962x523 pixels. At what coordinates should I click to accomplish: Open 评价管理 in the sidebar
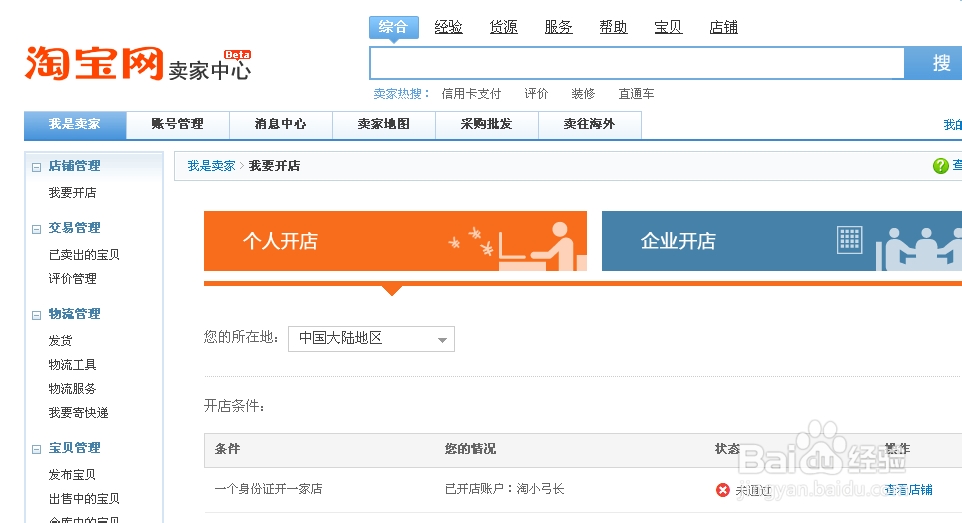pyautogui.click(x=72, y=279)
